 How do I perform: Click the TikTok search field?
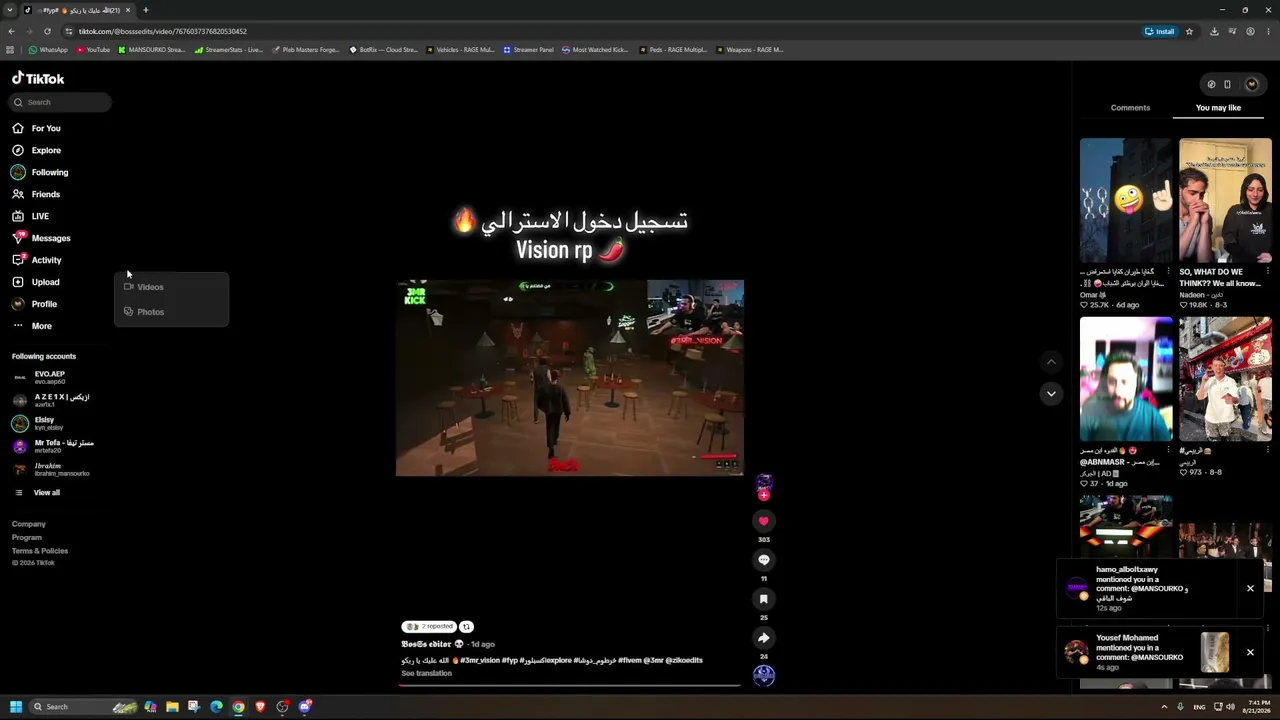click(60, 102)
